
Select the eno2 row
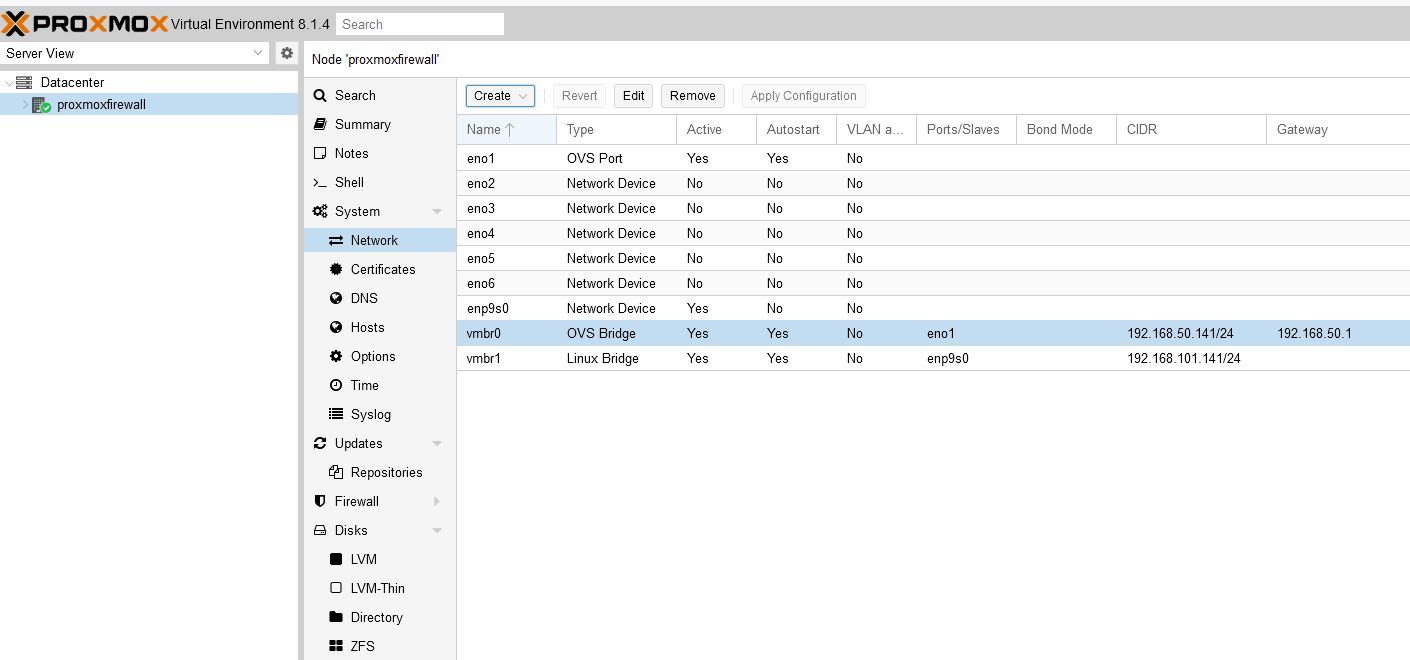(x=933, y=183)
